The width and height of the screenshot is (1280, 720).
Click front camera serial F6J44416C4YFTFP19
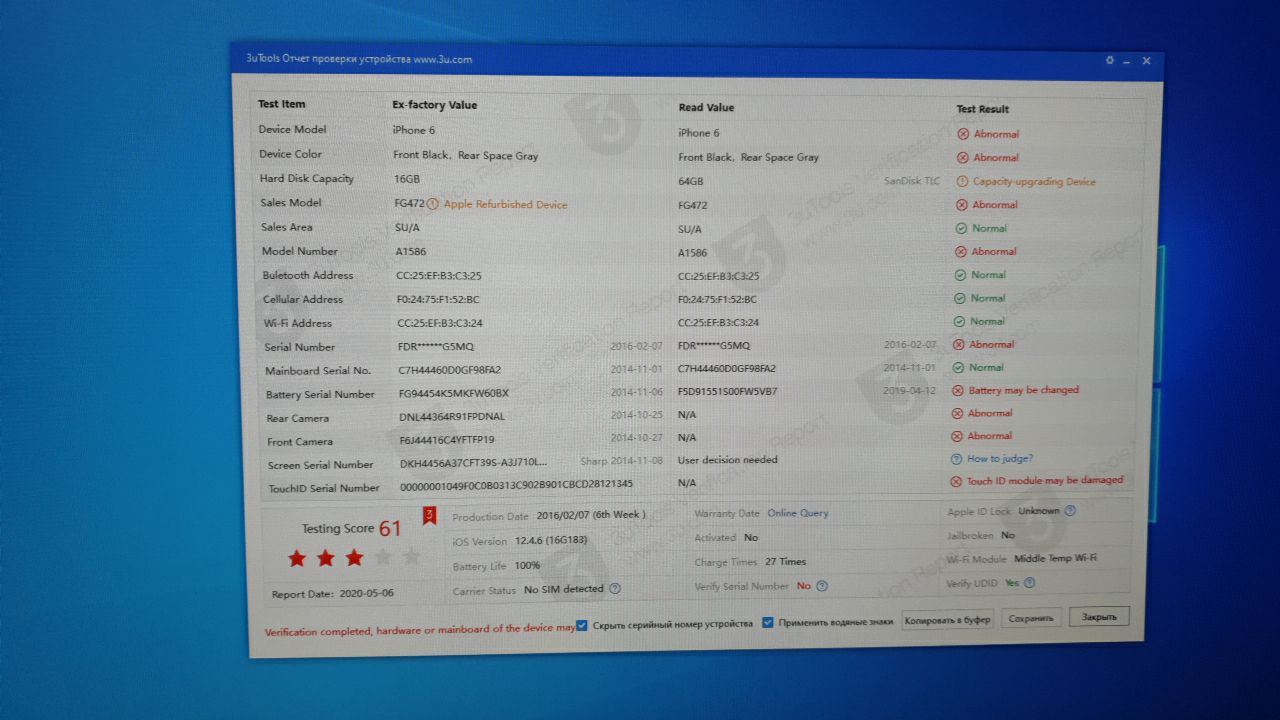[x=447, y=440]
